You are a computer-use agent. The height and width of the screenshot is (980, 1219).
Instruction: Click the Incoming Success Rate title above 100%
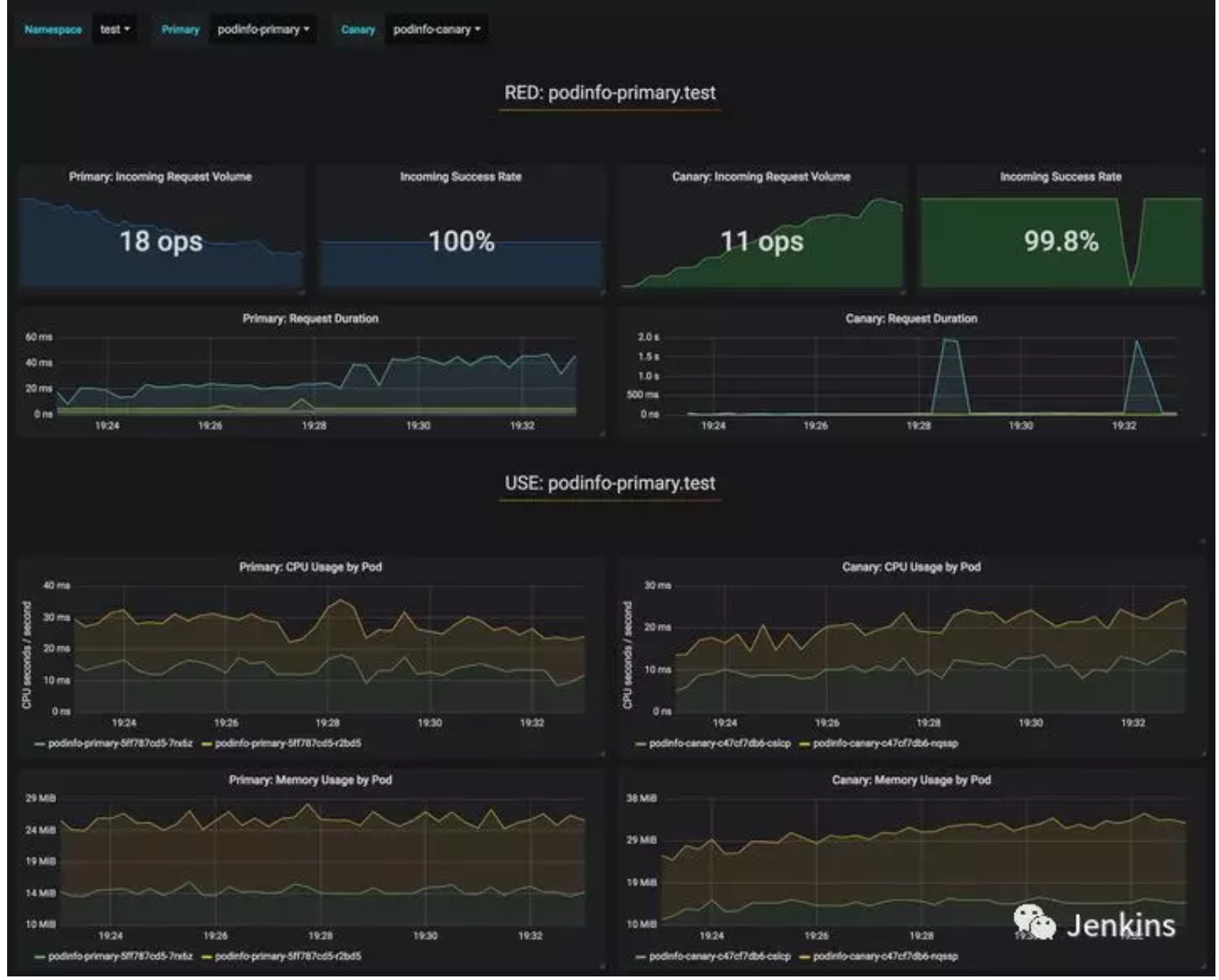coord(460,177)
